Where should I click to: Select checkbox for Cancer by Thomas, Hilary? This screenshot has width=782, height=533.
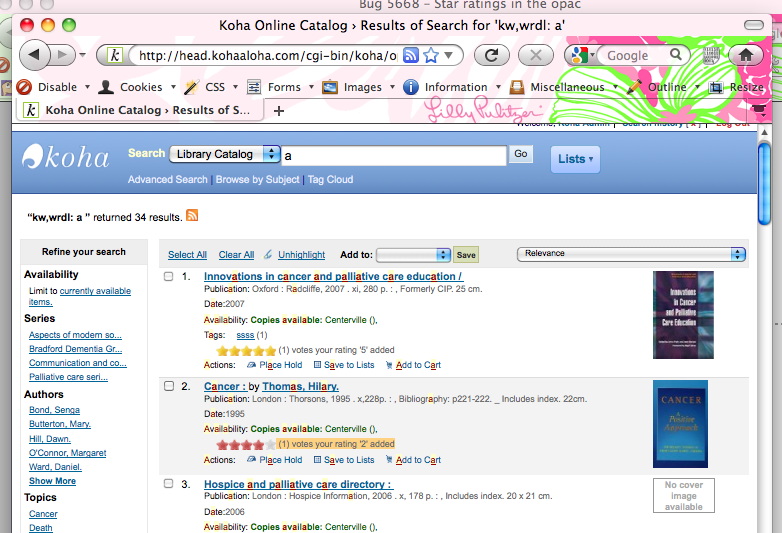tap(169, 386)
